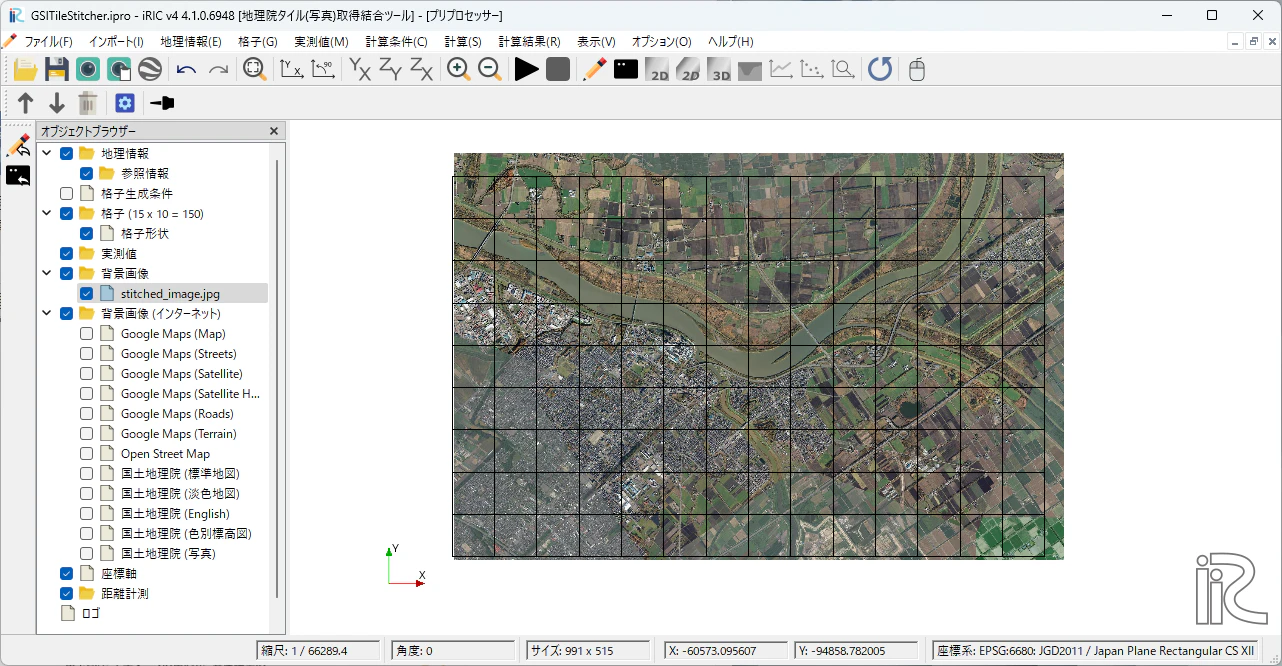Enable the Google Maps (Satellite) background
Viewport: 1282px width, 666px height.
coord(87,374)
